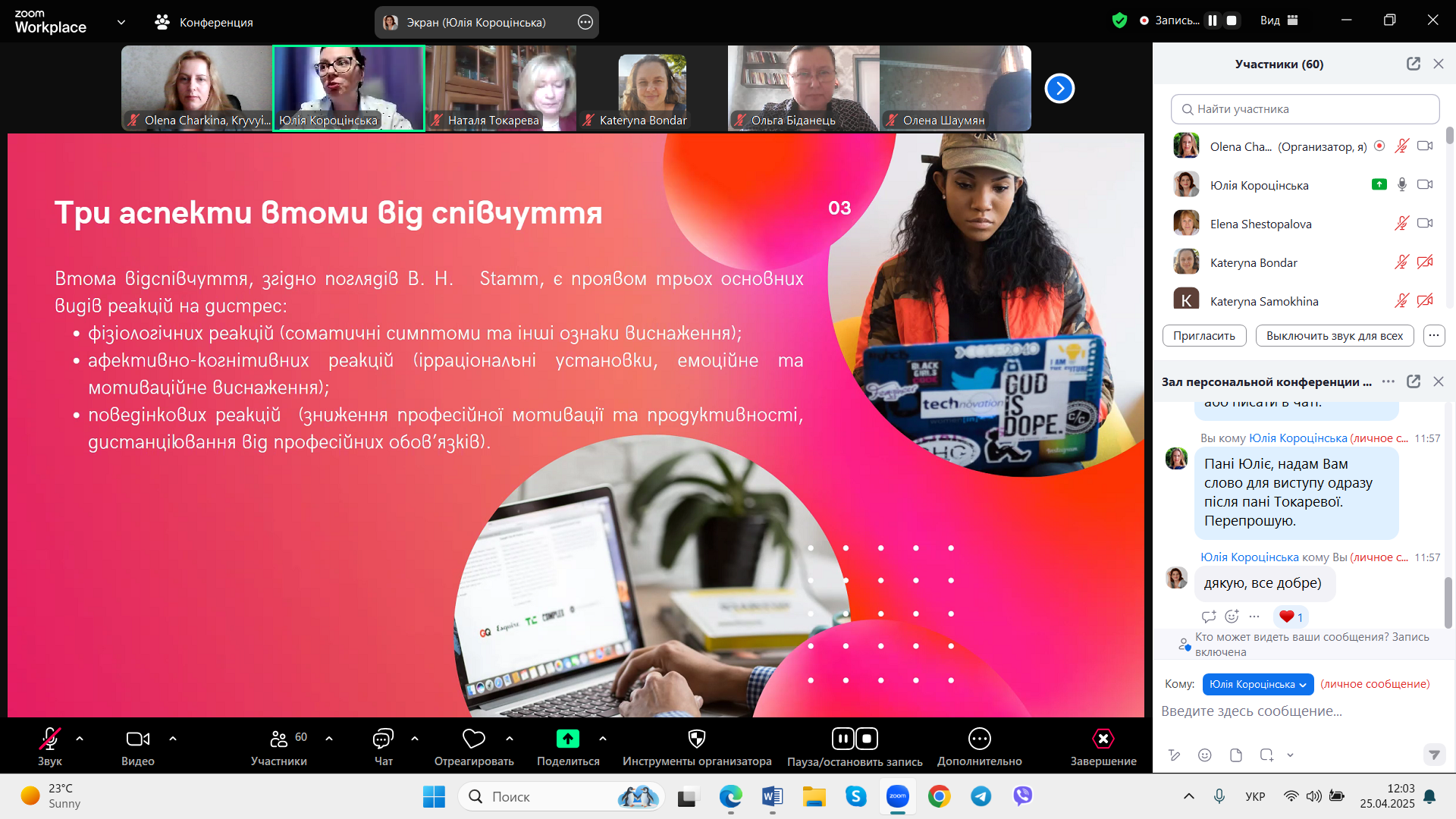Open the Chat bubble icon
Viewport: 1456px width, 819px height.
point(383,739)
